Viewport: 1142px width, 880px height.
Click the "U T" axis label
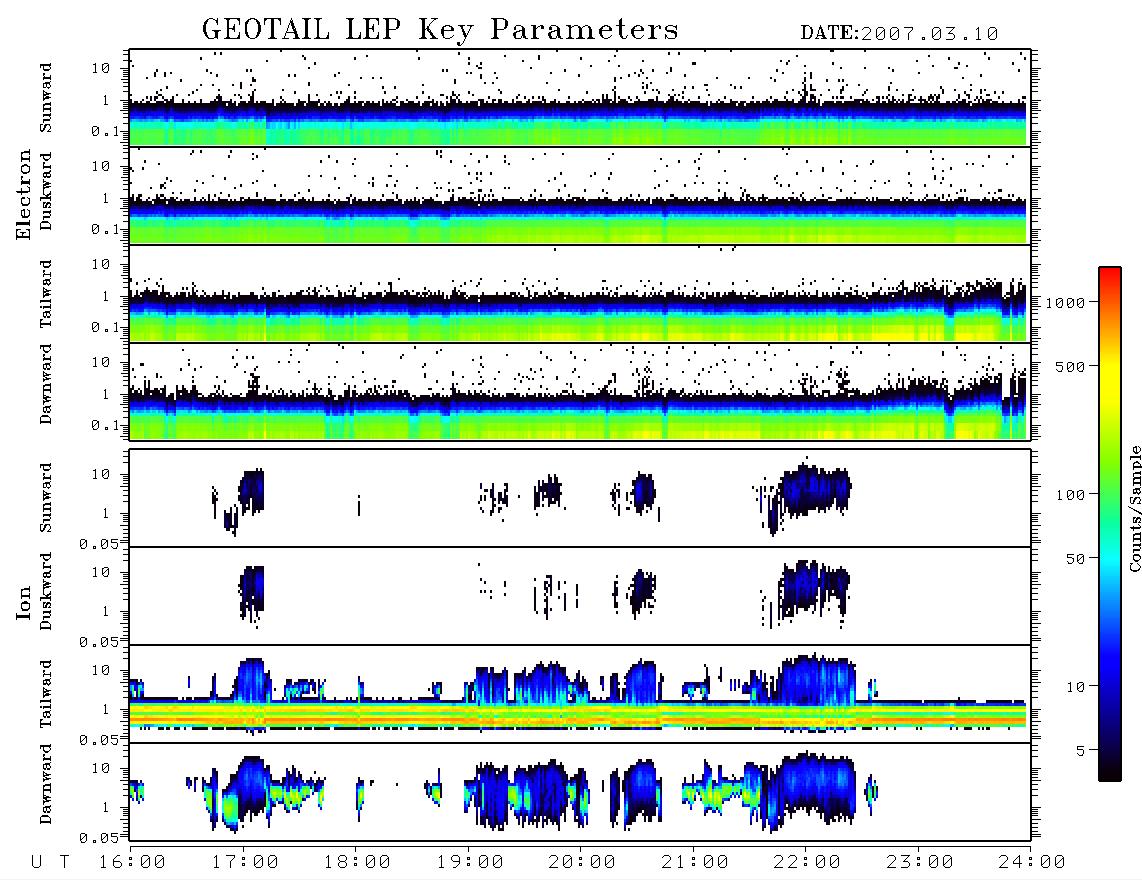coord(50,863)
